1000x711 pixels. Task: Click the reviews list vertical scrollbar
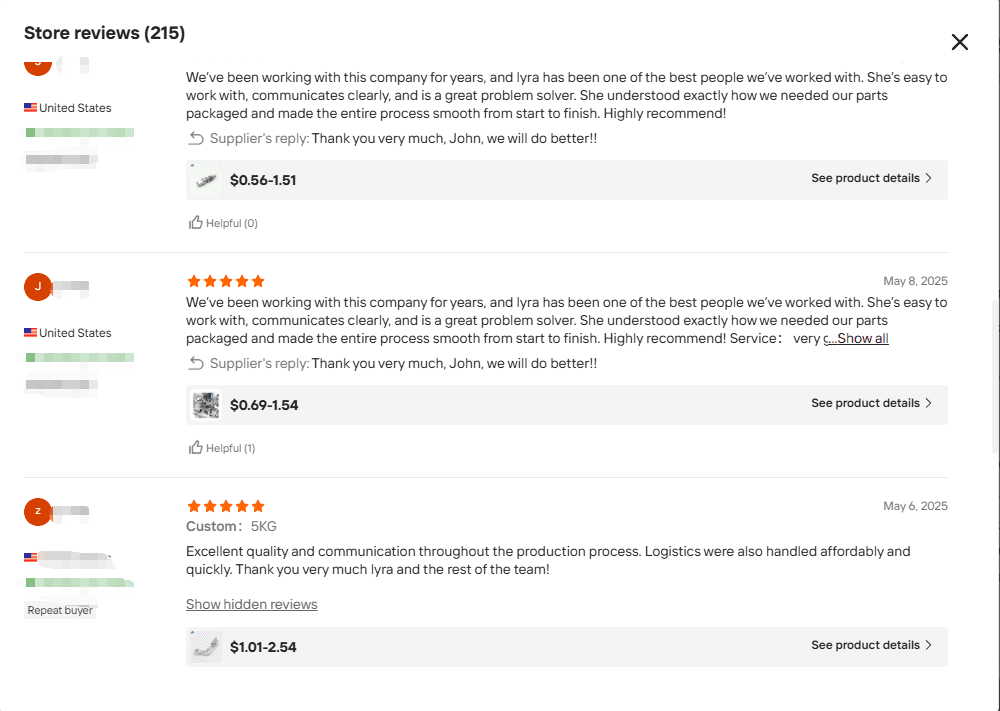click(x=996, y=376)
